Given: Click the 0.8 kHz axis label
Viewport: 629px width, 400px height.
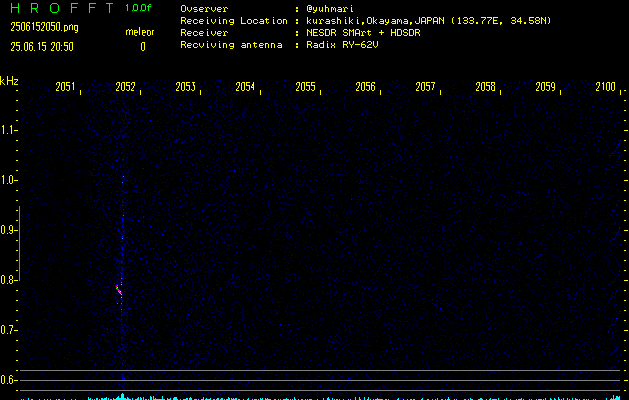Looking at the screenshot, I should click(7, 280).
